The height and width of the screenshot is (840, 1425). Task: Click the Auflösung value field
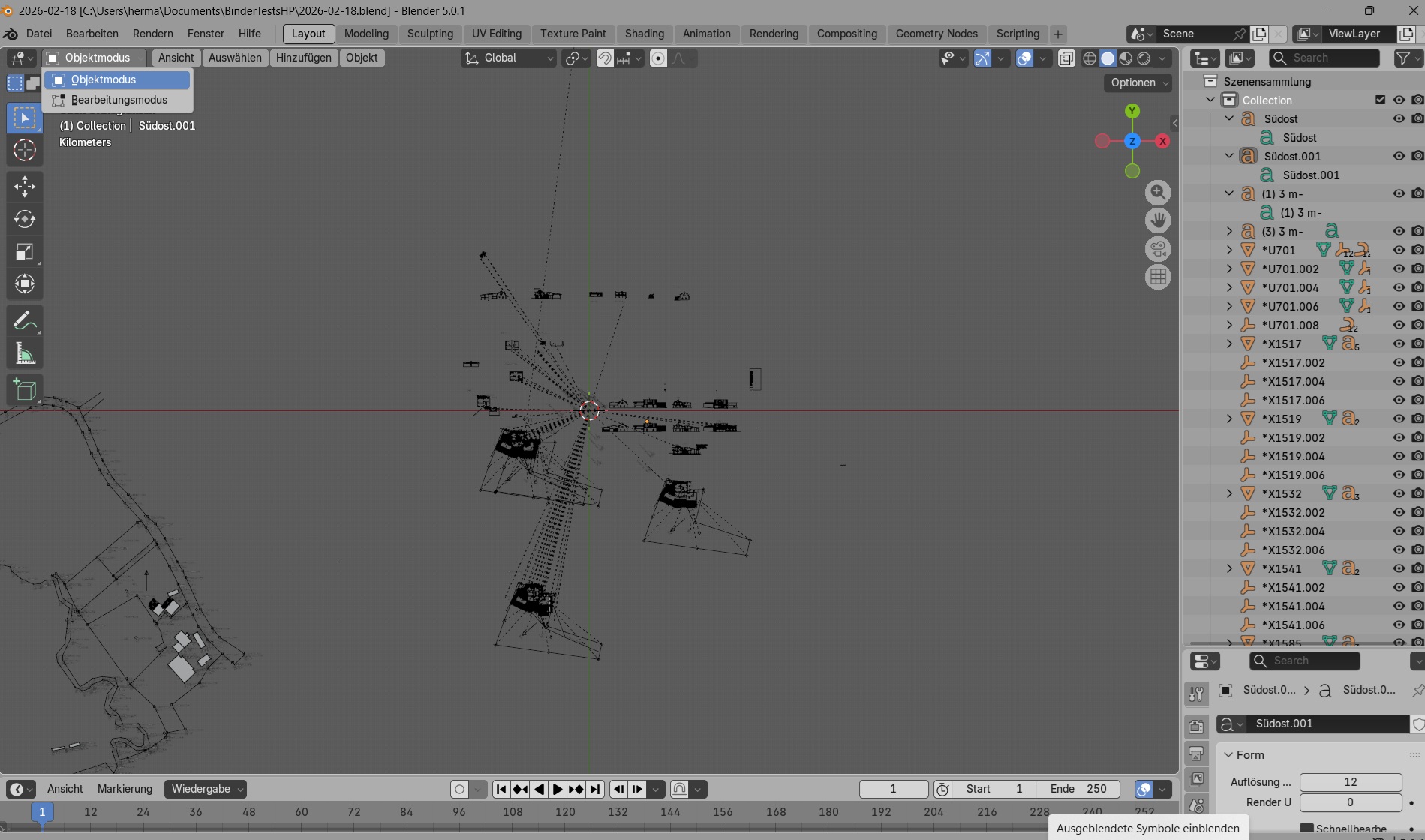click(x=1350, y=781)
